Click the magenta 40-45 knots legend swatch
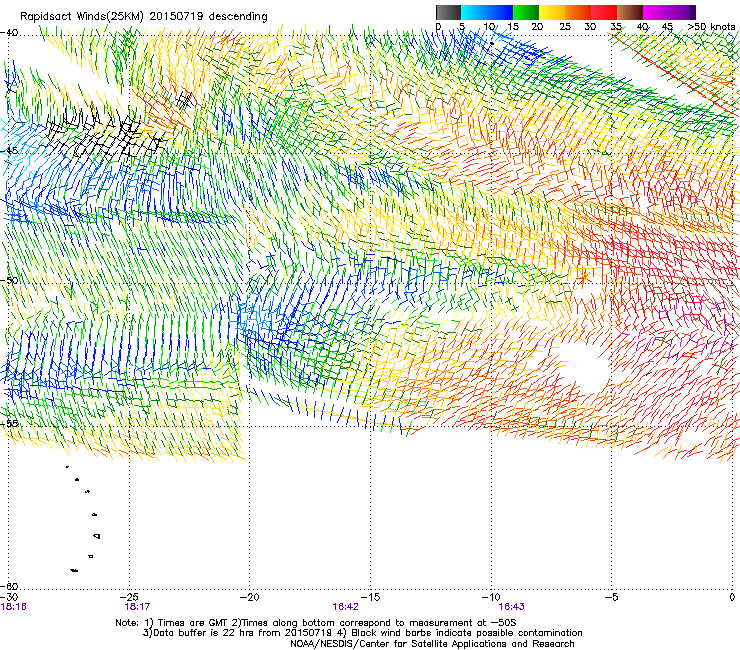This screenshot has width=740, height=650. click(x=656, y=12)
